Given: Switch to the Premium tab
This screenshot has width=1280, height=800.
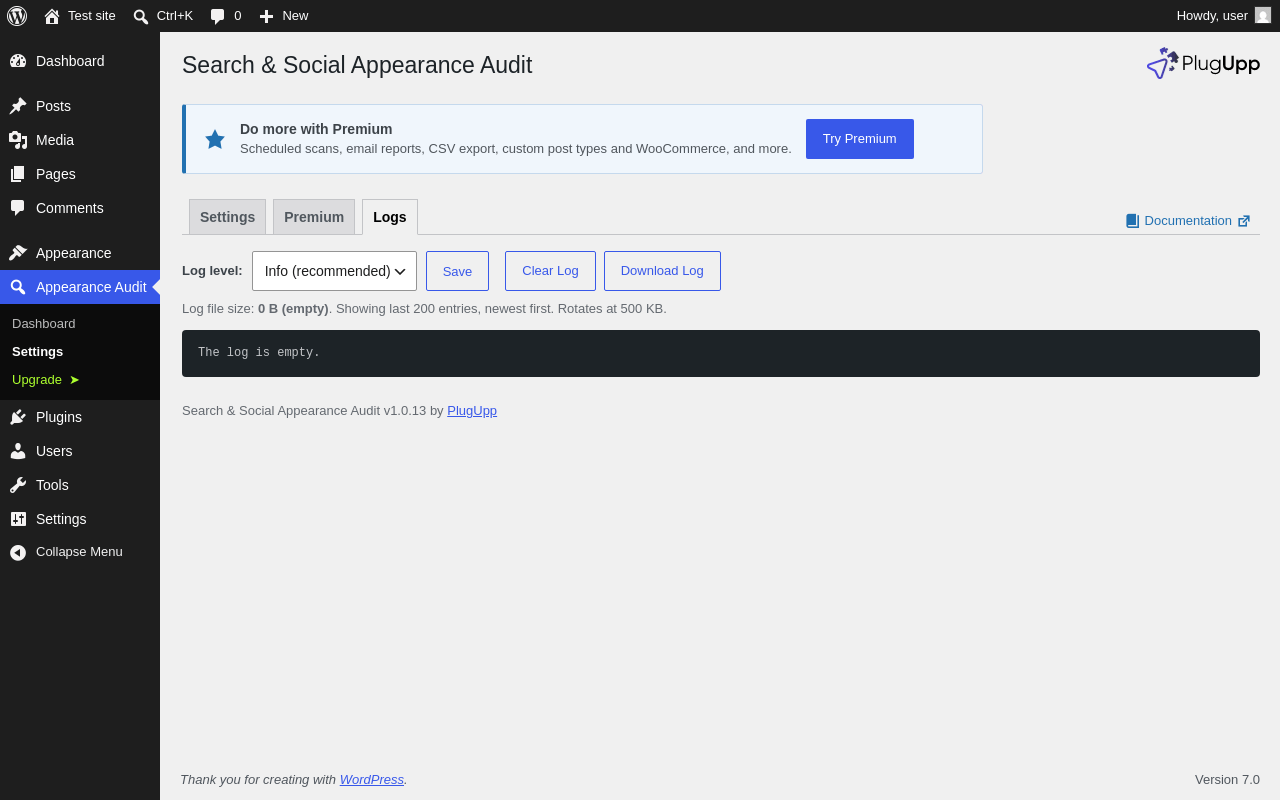Looking at the screenshot, I should coord(314,217).
